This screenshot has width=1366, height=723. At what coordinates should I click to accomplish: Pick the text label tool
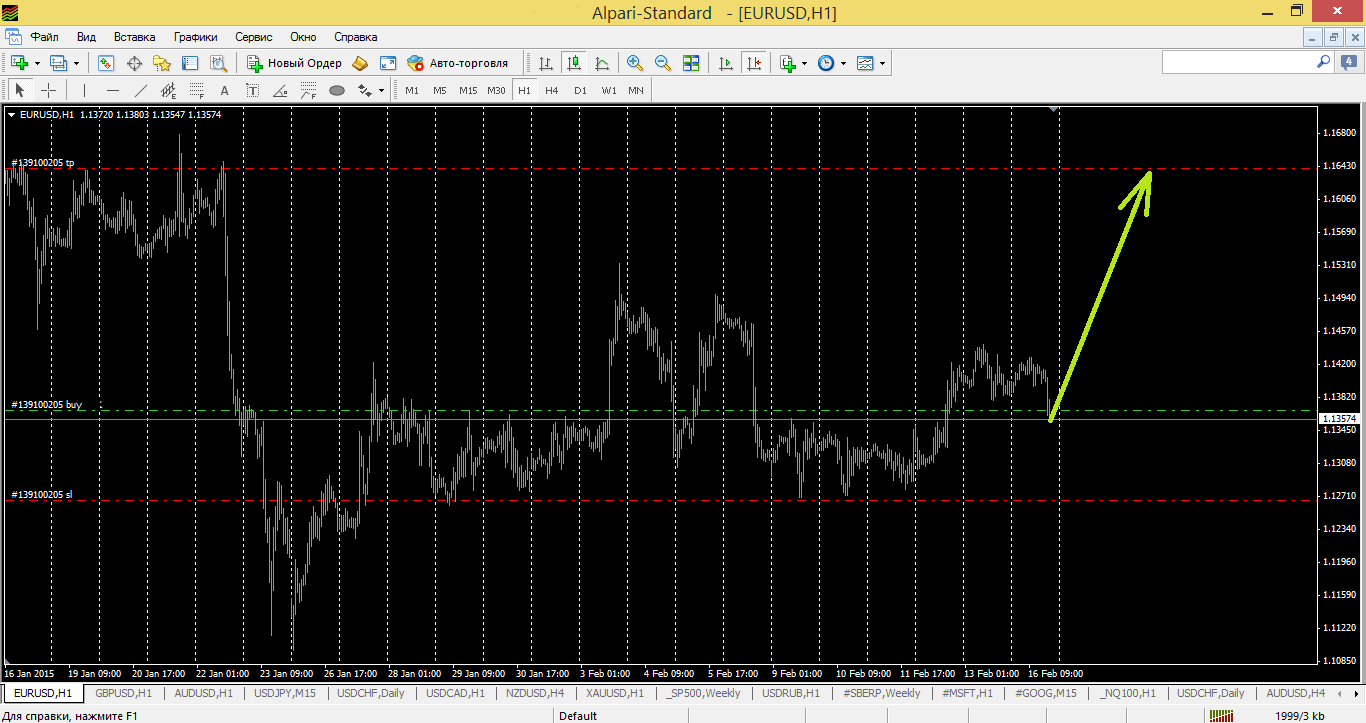[224, 90]
